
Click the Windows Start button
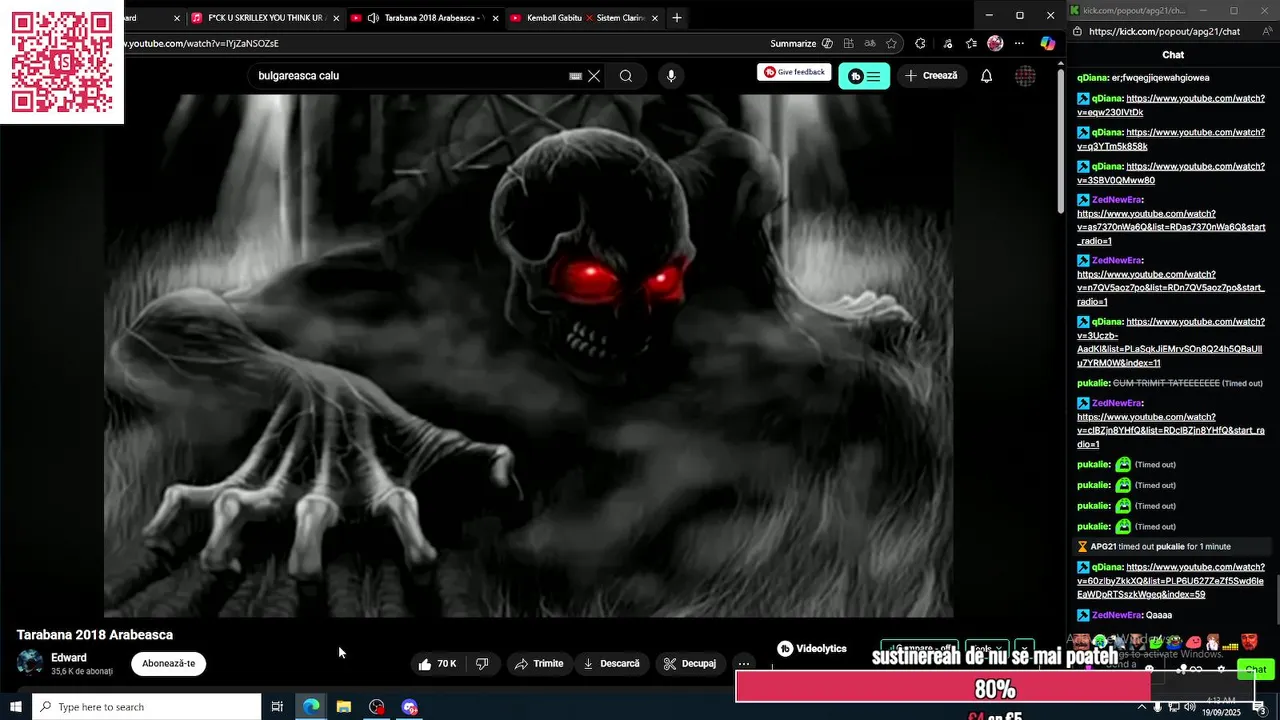pos(16,707)
